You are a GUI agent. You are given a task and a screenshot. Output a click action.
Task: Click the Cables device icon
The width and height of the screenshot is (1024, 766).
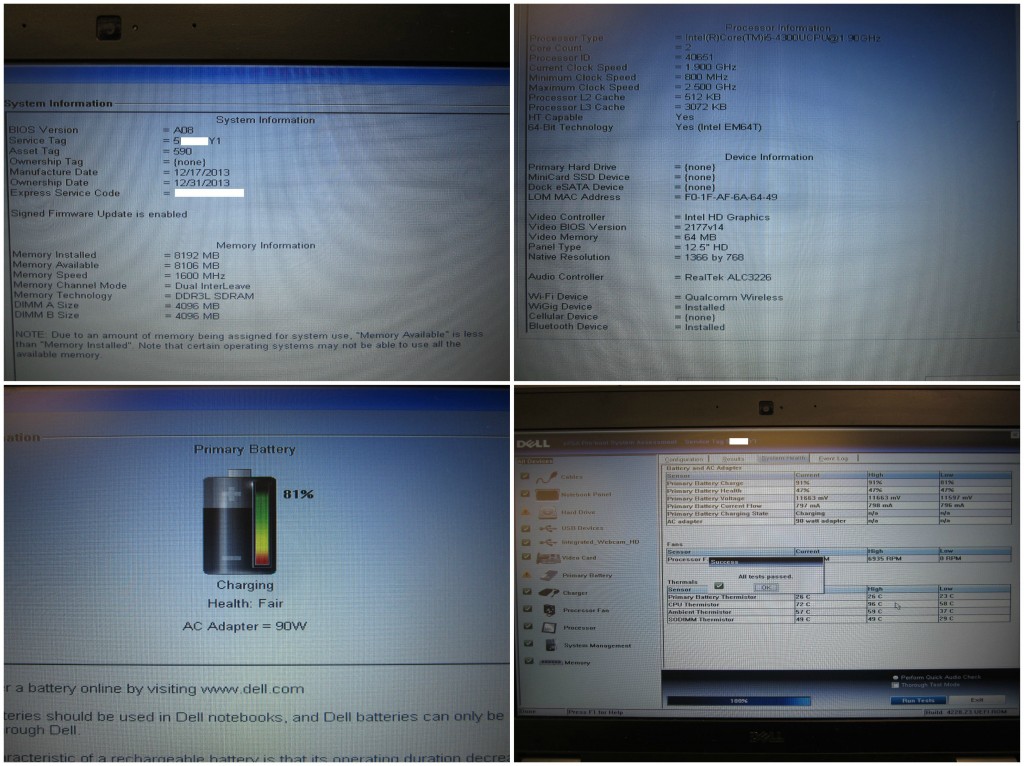(546, 477)
